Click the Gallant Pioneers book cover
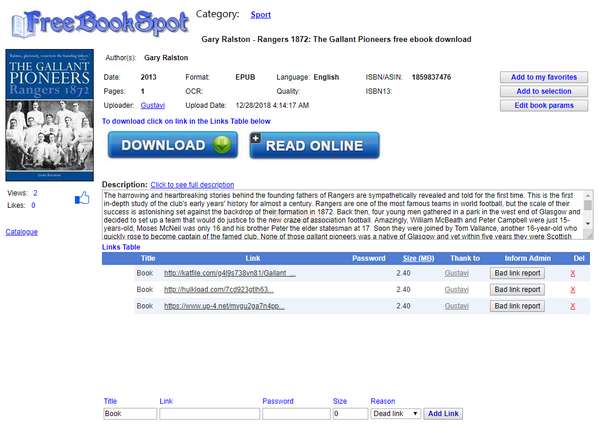599x431 pixels. [x=50, y=115]
